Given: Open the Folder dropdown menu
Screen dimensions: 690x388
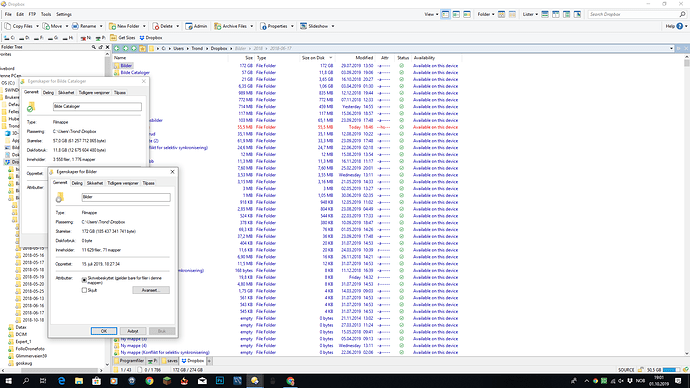Looking at the screenshot, I should [x=486, y=15].
